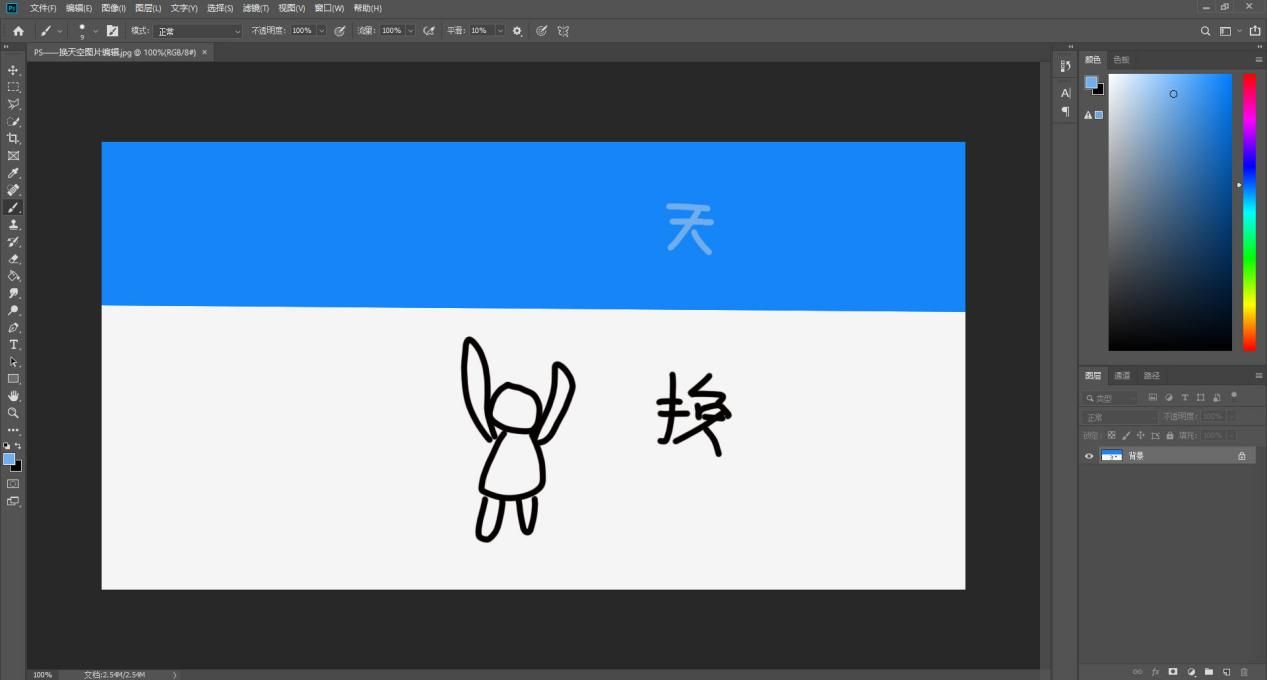The image size is (1267, 680).
Task: Click the new layer icon in Layers panel
Action: click(x=1226, y=672)
